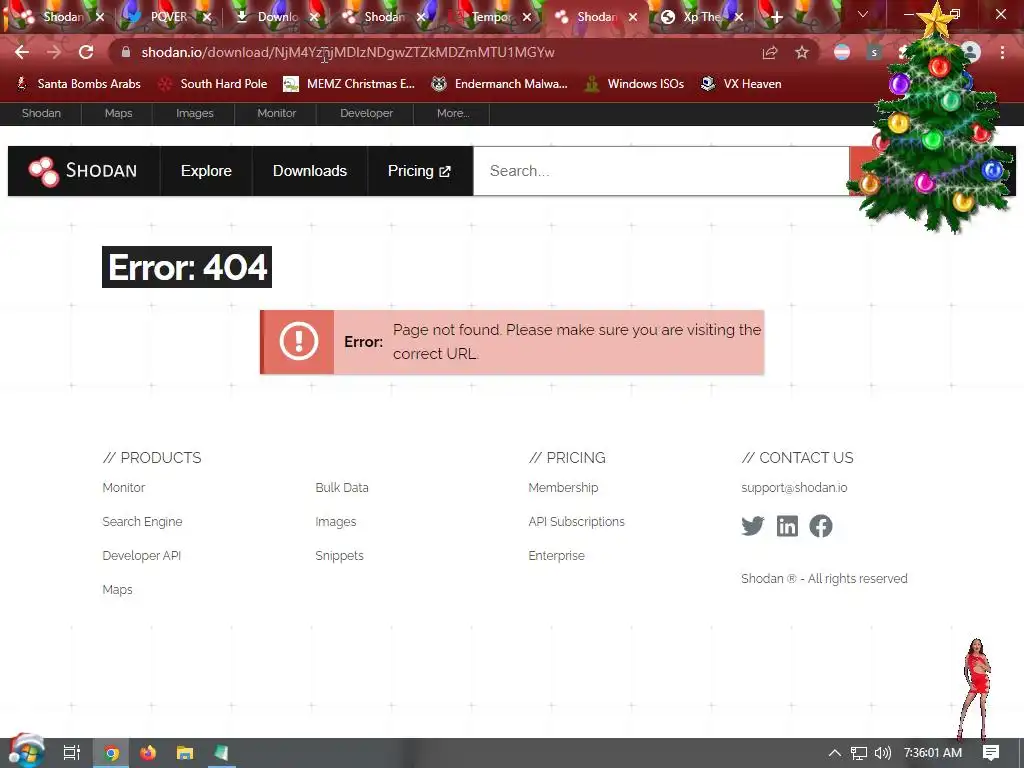
Task: Open File Explorer from the taskbar
Action: (x=185, y=753)
